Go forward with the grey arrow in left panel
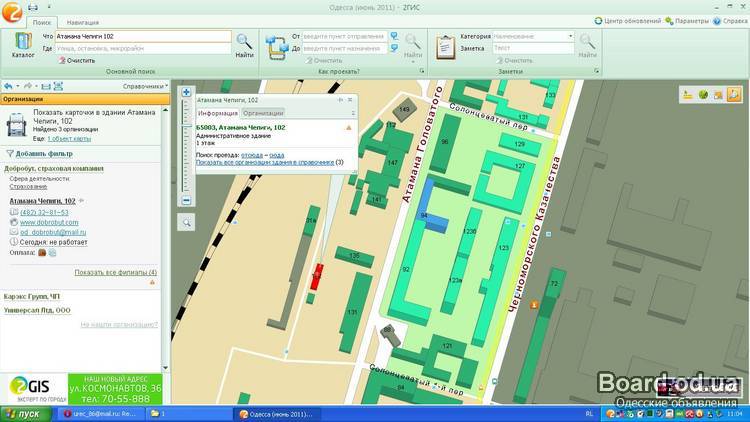This screenshot has width=750, height=422. [x=28, y=86]
